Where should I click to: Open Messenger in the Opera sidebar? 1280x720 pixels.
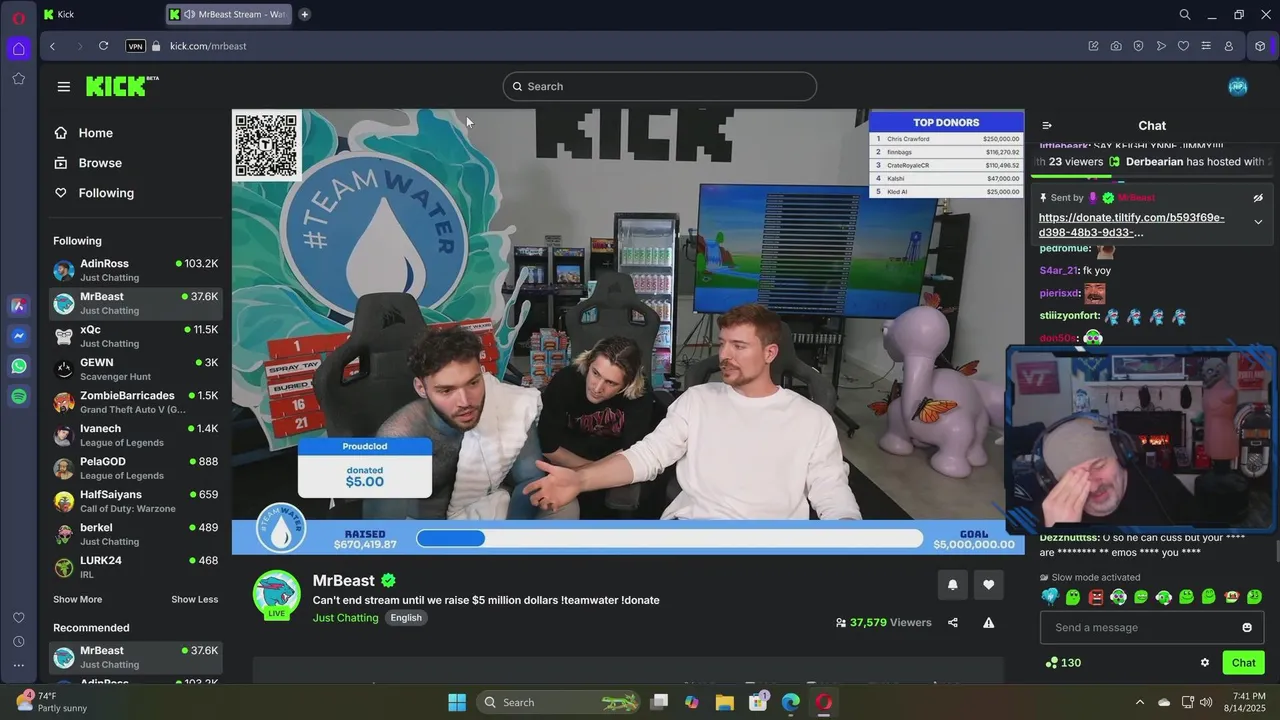19,337
